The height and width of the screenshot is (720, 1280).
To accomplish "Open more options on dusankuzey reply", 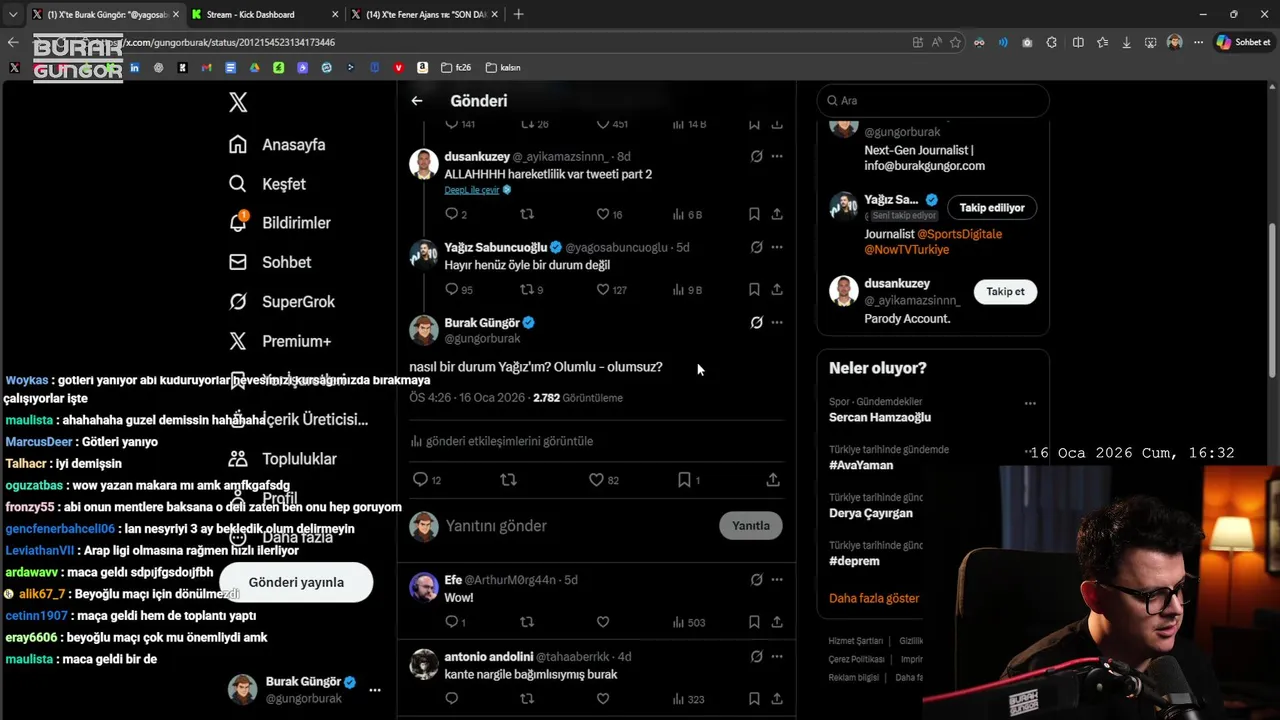I will 777,156.
